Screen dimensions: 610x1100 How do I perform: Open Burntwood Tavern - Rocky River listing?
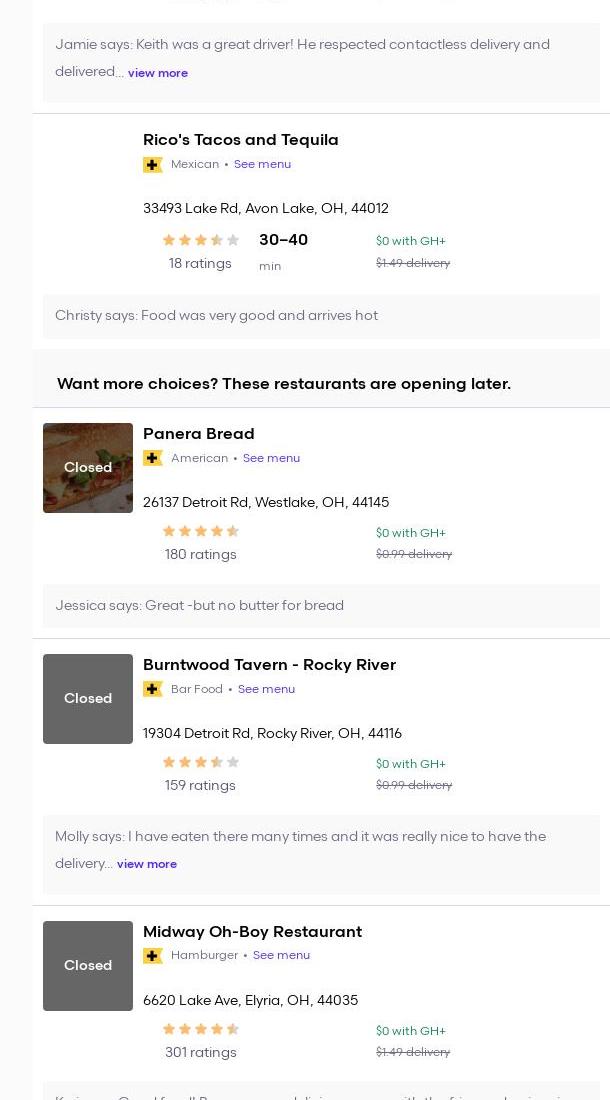pyautogui.click(x=269, y=665)
